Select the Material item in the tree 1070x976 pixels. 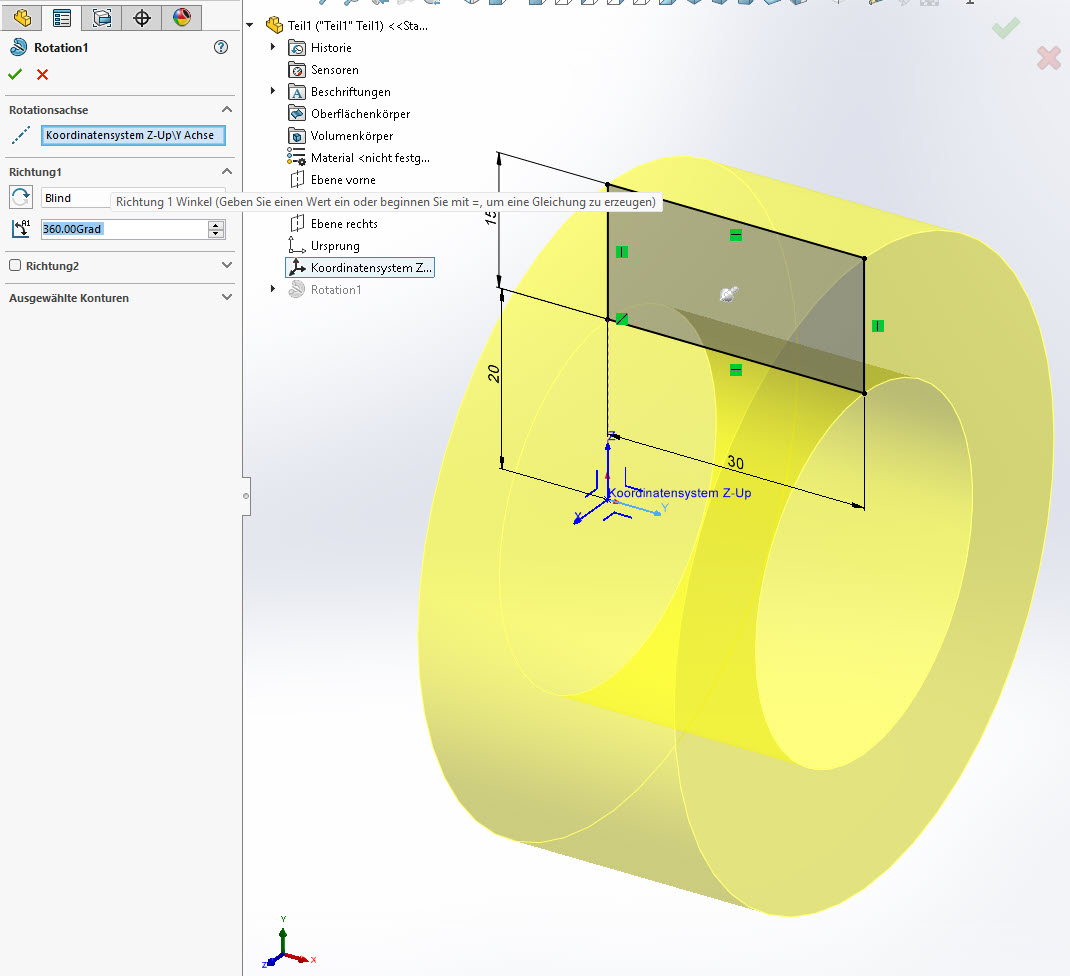(359, 158)
